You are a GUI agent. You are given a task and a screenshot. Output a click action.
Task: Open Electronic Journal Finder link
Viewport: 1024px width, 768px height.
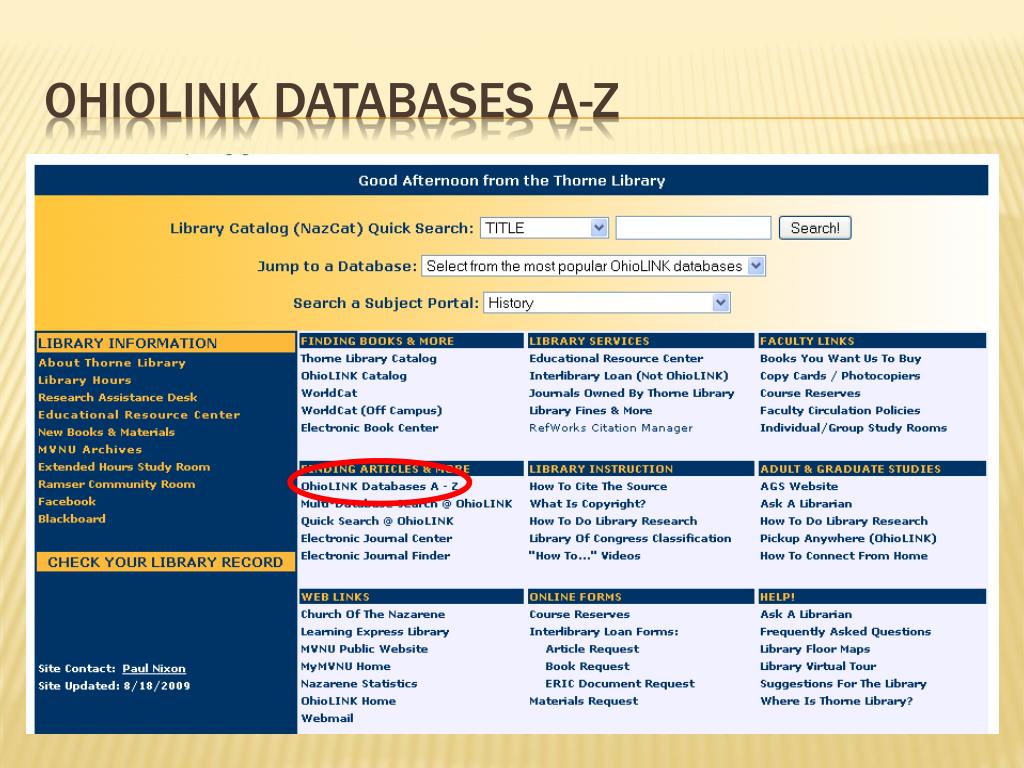coord(375,556)
